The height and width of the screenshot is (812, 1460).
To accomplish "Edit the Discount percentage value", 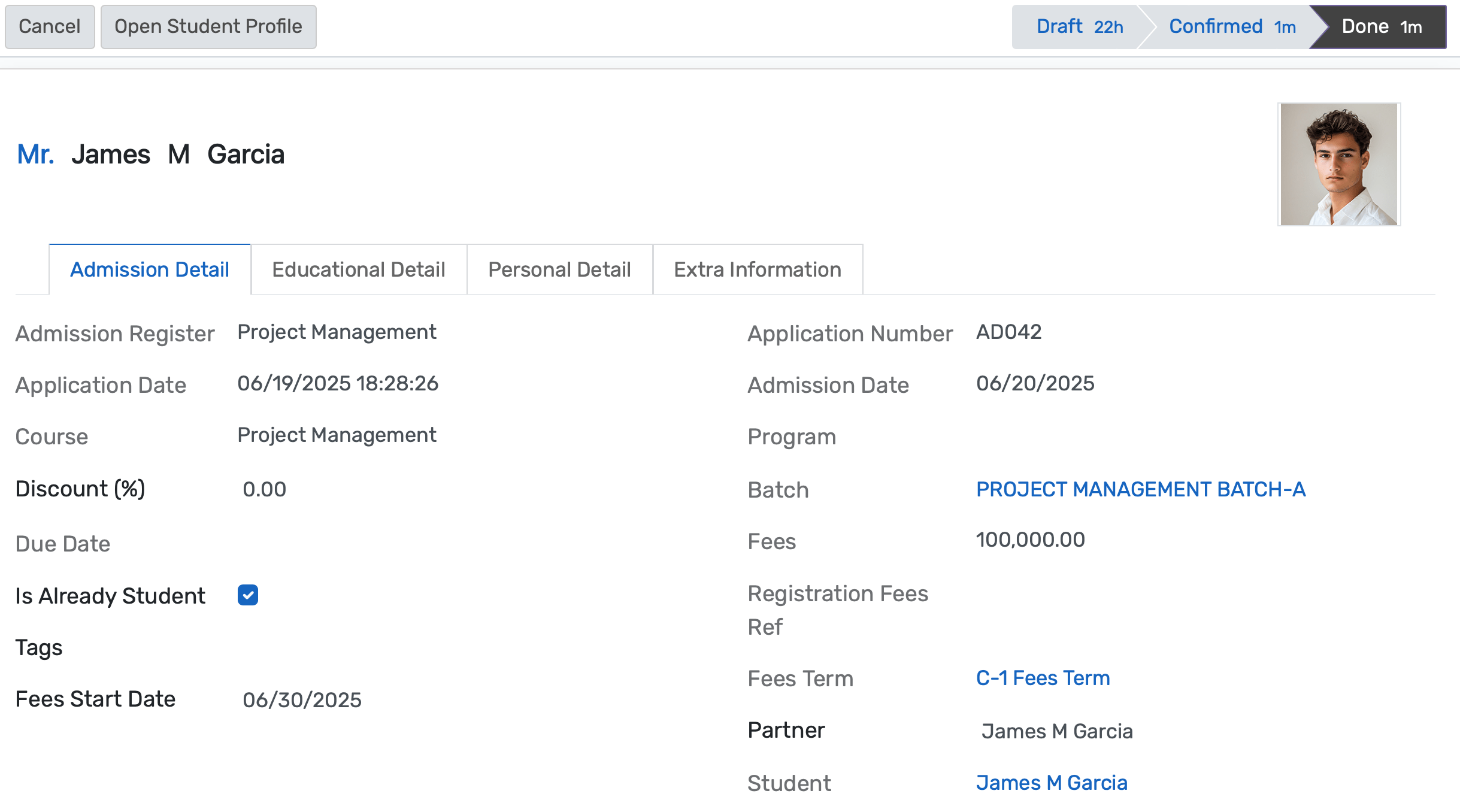I will click(x=264, y=488).
